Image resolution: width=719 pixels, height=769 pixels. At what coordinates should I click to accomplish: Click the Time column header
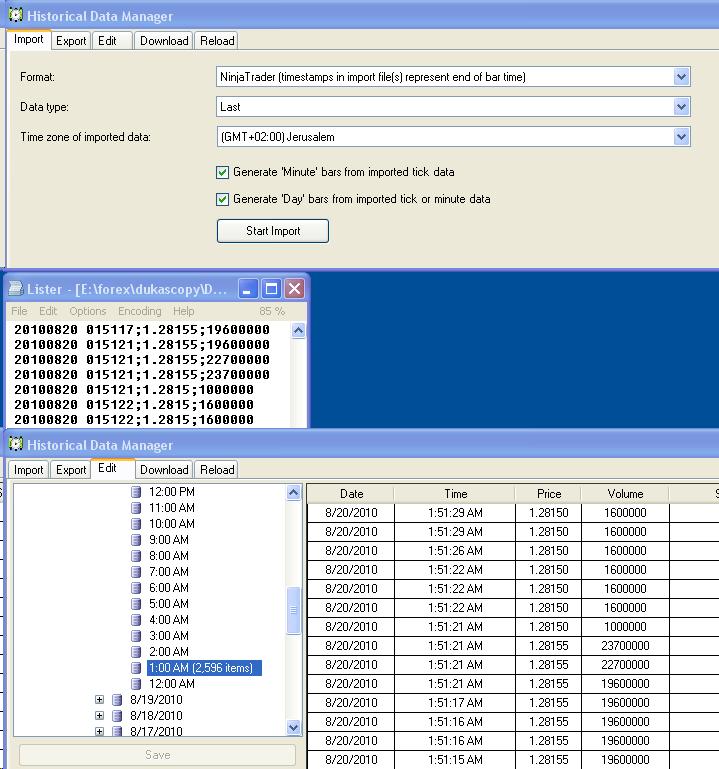(x=455, y=494)
